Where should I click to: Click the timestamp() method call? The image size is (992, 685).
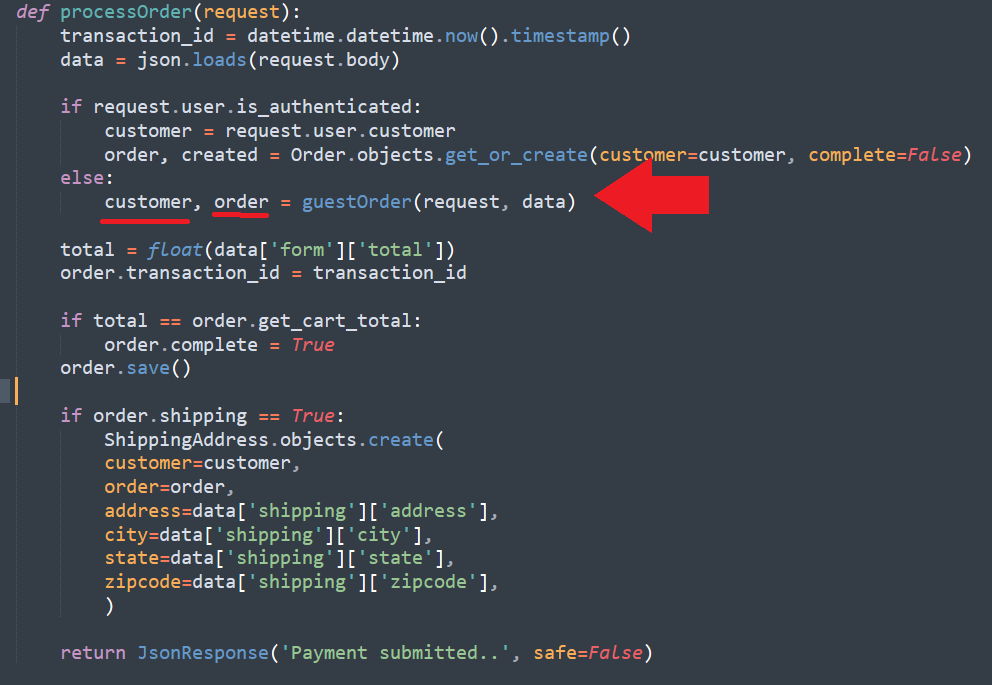coord(571,36)
